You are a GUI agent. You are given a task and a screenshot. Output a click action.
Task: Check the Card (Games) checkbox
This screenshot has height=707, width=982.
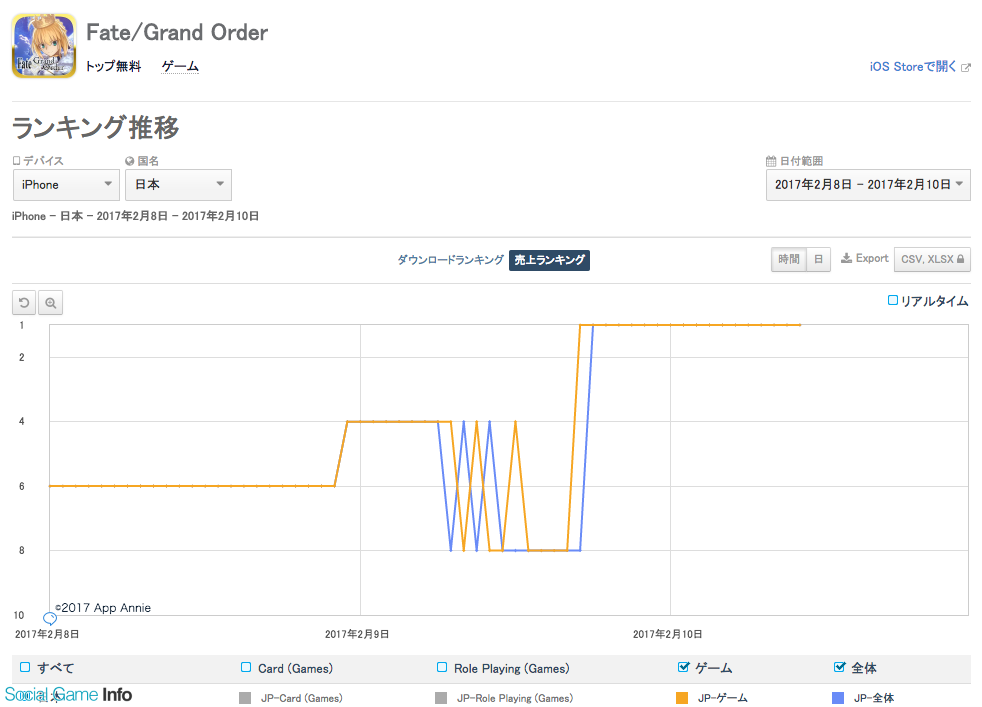(246, 667)
